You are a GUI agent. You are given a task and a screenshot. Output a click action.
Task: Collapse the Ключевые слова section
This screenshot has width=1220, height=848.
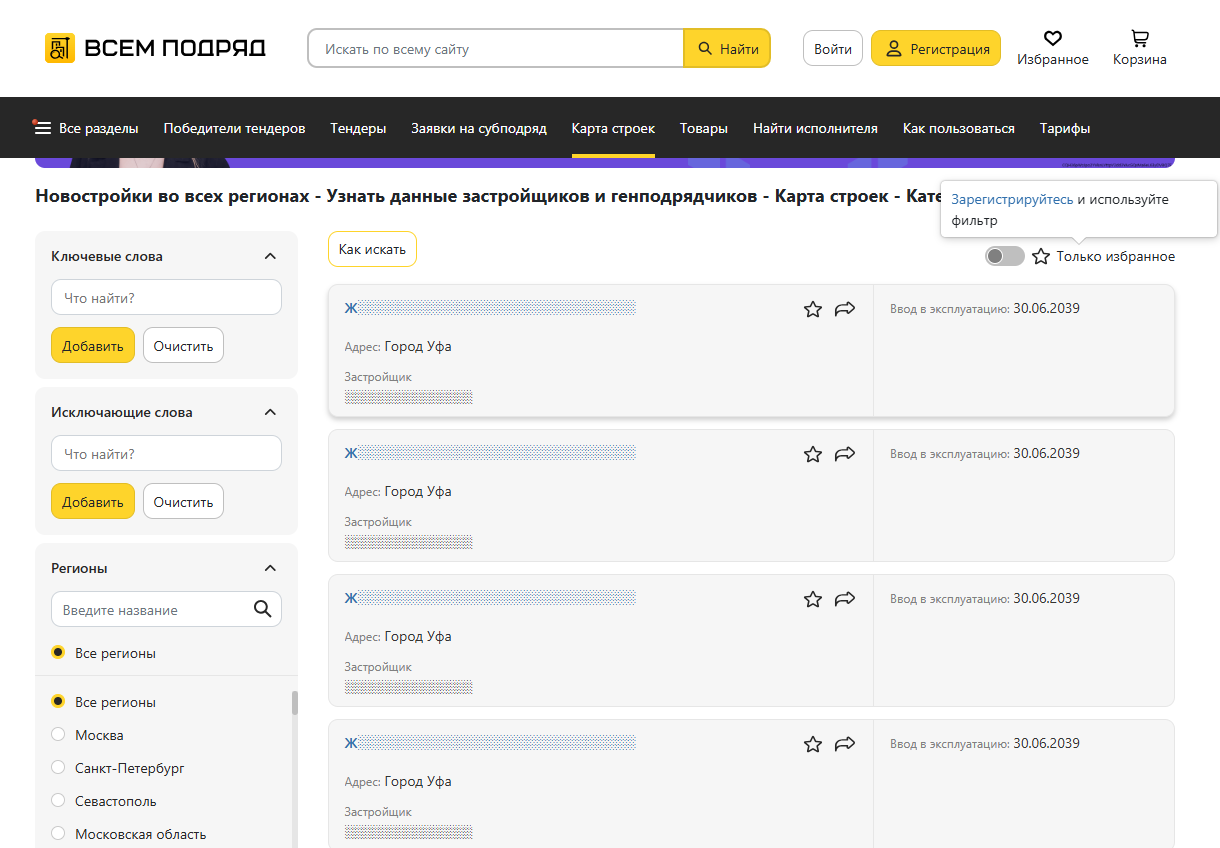(270, 256)
